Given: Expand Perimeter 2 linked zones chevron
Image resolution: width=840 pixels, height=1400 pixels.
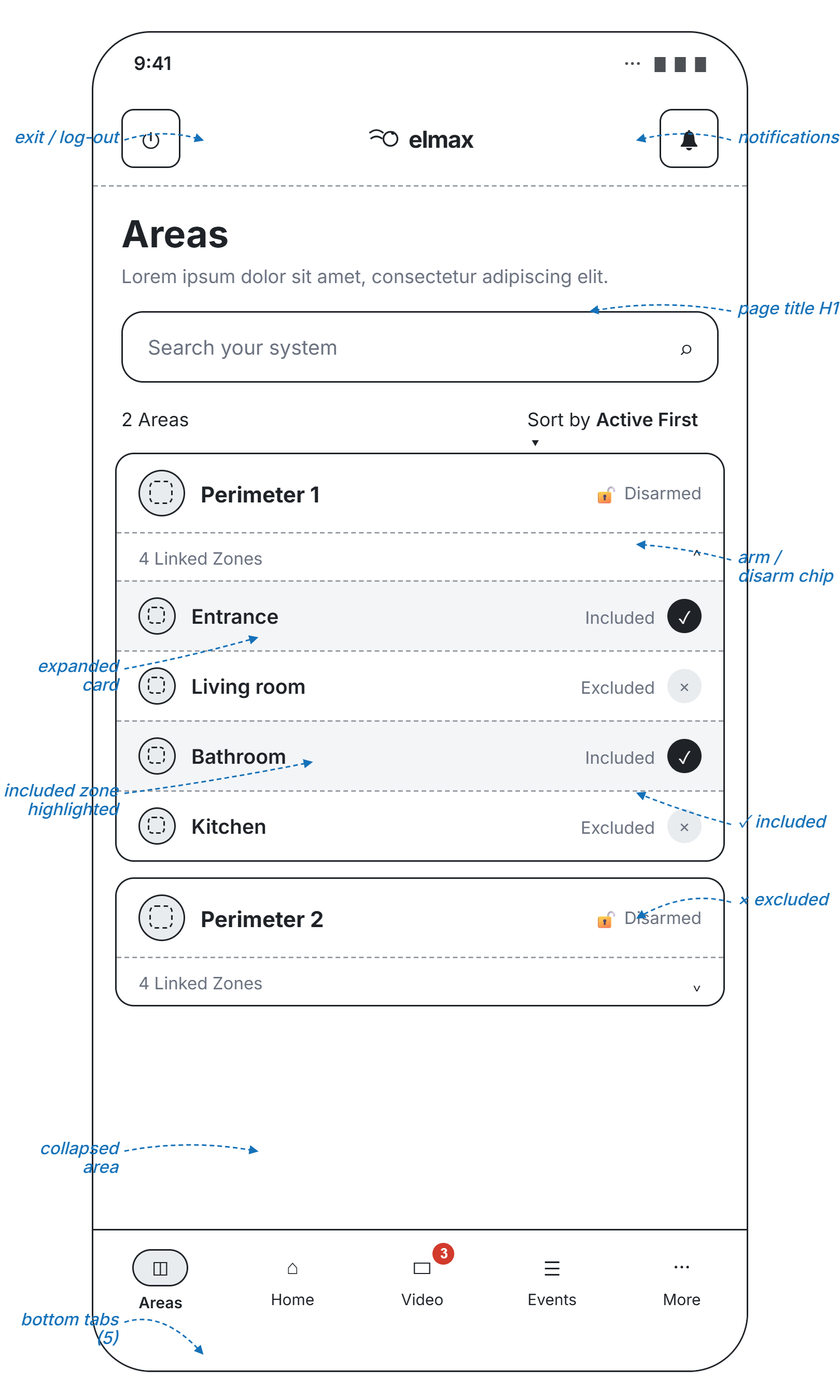Looking at the screenshot, I should (x=697, y=987).
